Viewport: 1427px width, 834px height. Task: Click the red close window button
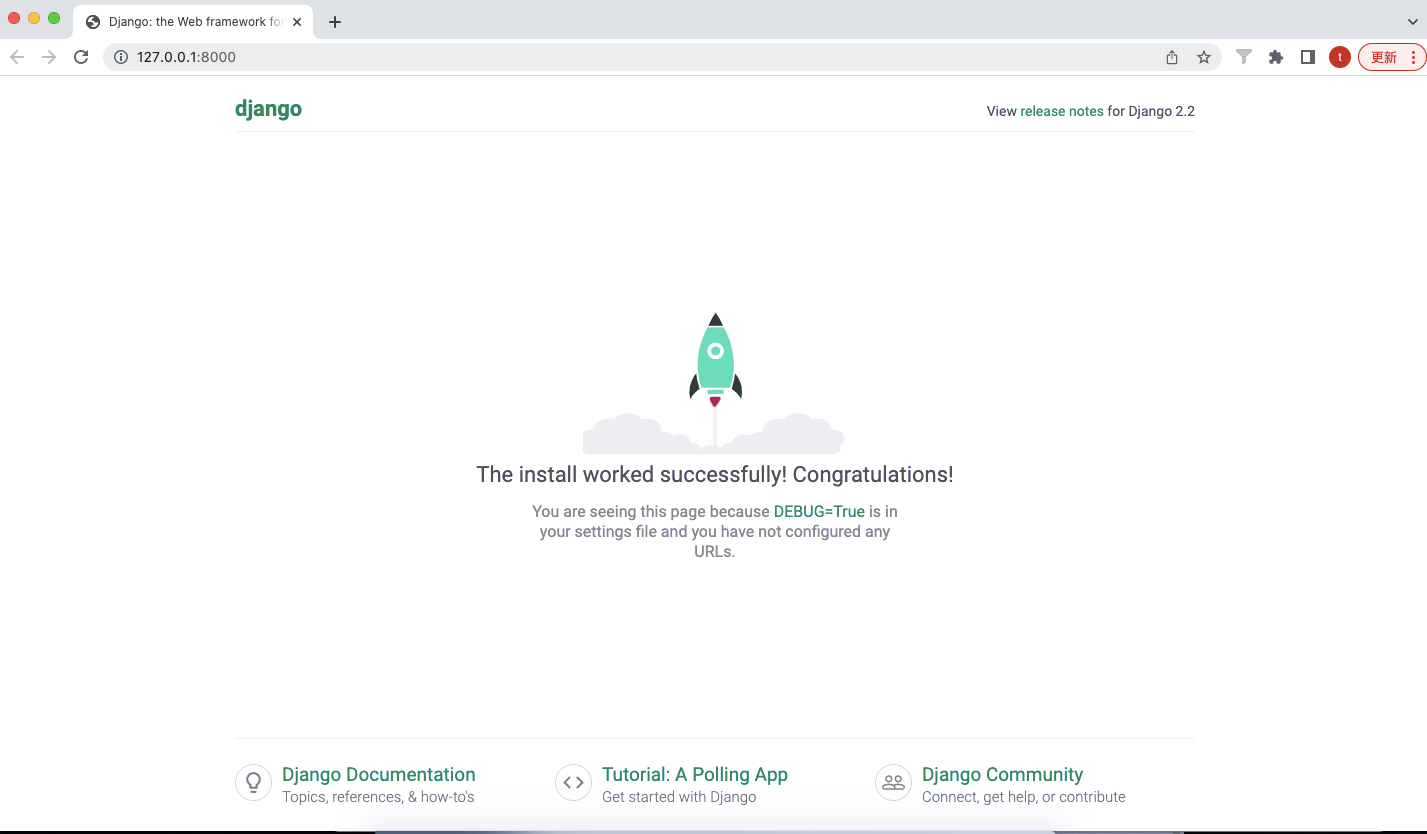pos(14,18)
